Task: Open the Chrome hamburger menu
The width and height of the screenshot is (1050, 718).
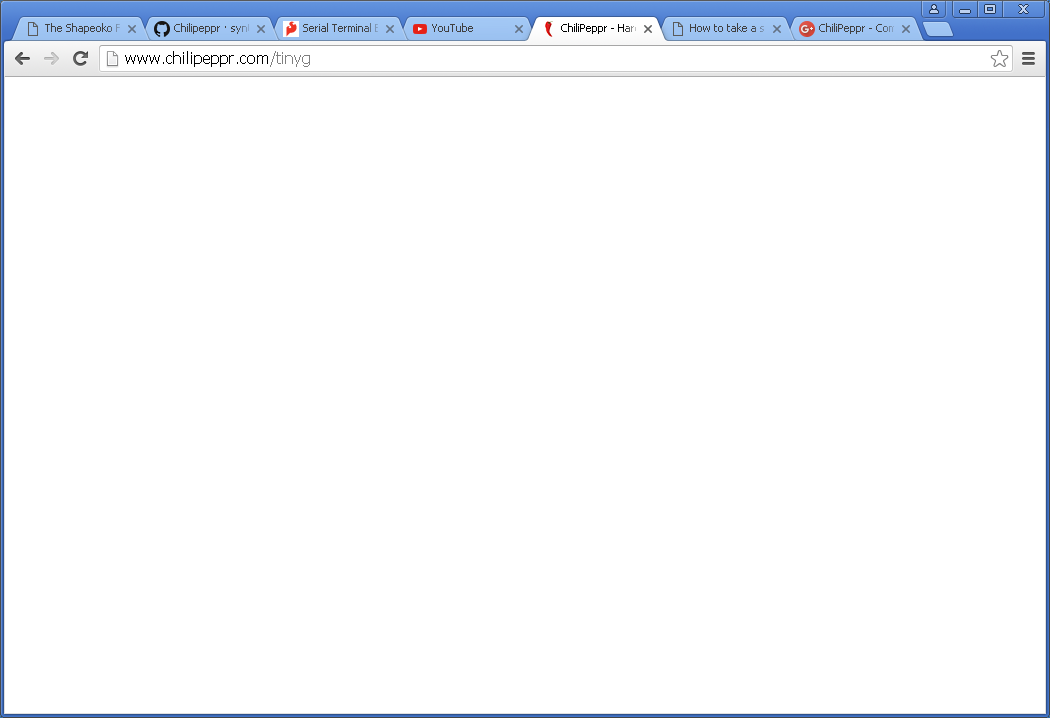Action: tap(1028, 59)
